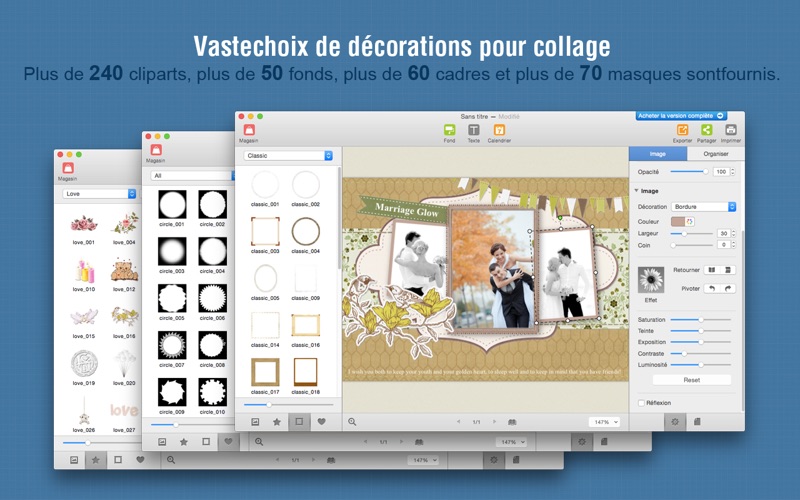Click Acheter la version complète button
Screen dimensions: 800x500
click(681, 116)
